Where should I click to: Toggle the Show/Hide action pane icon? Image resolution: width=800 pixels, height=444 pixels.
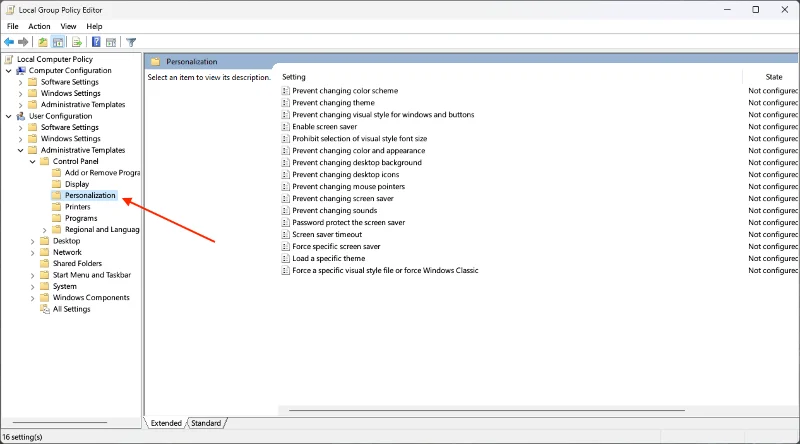click(111, 42)
